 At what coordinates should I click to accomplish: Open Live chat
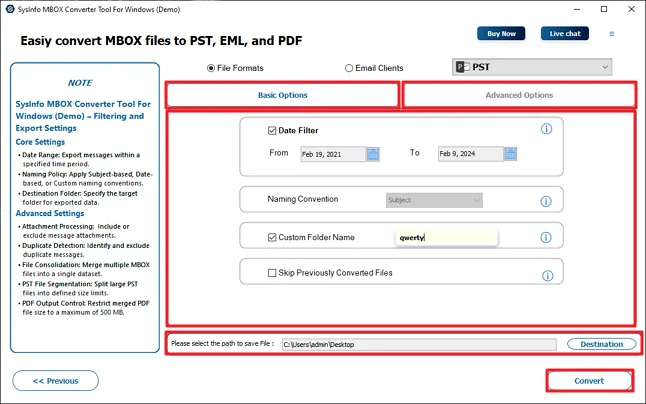[x=565, y=34]
